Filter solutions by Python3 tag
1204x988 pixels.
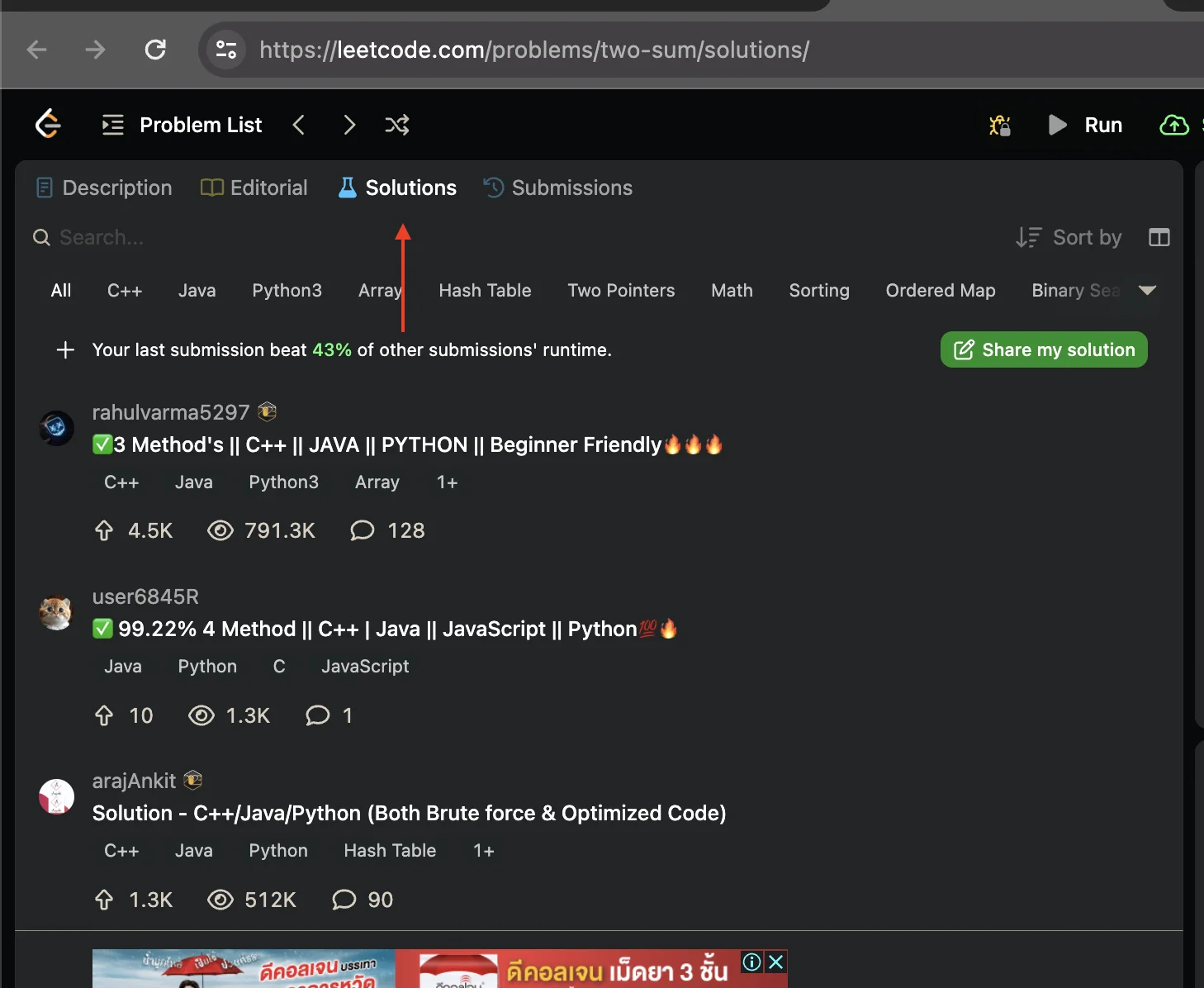coord(287,291)
